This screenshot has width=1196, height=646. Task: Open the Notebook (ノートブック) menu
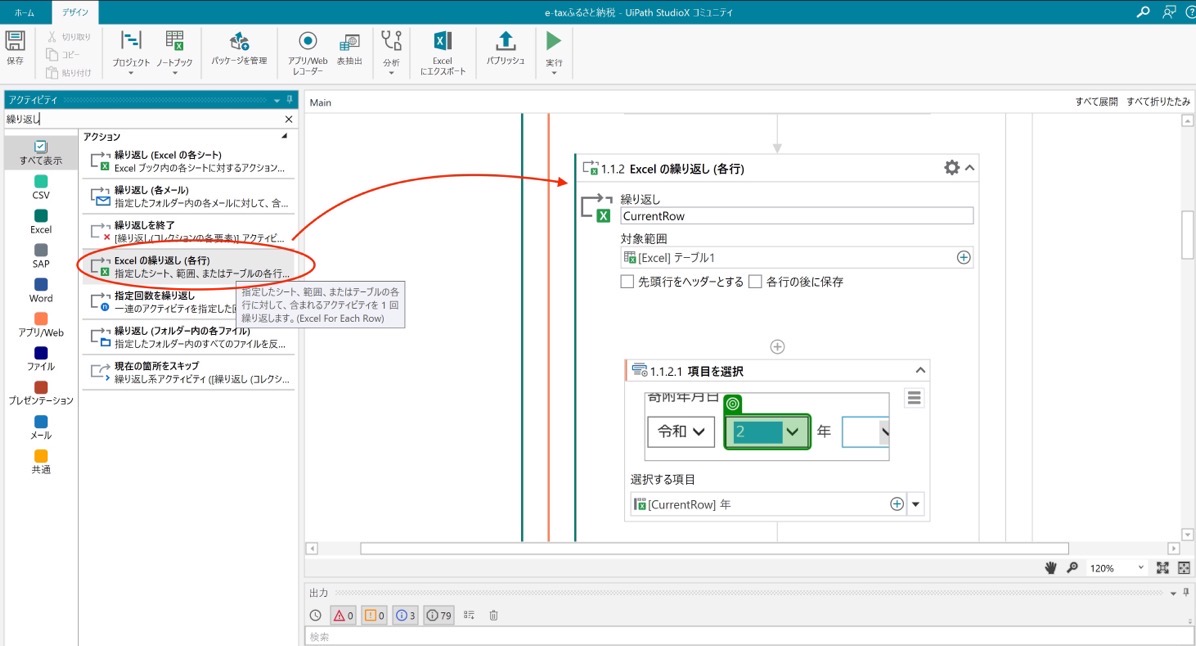point(175,53)
